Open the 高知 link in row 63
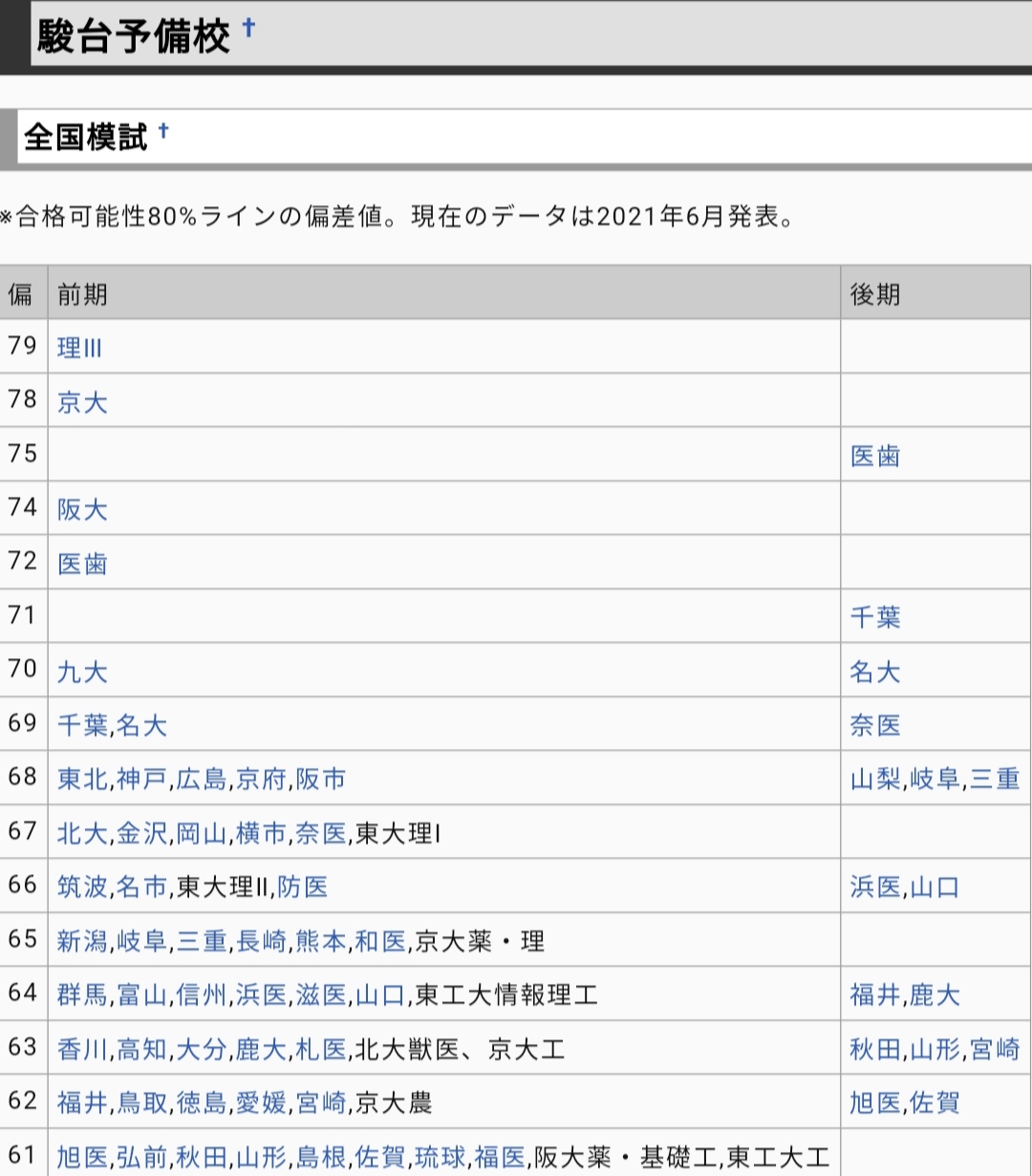1032x1176 pixels. (141, 1049)
